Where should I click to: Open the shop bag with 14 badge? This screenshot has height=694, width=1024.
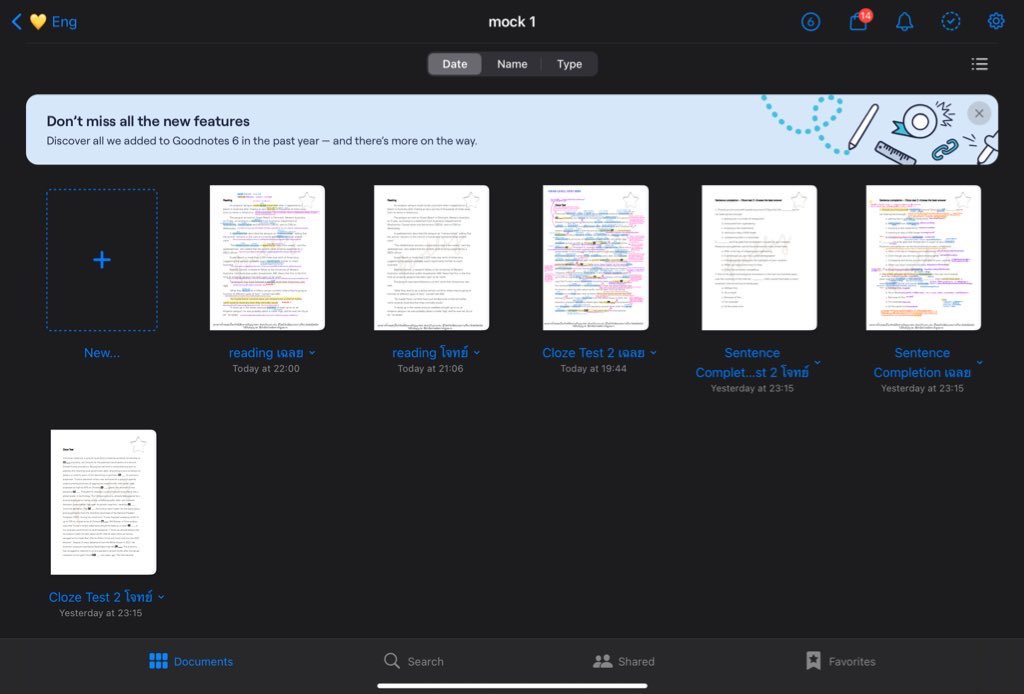[859, 20]
